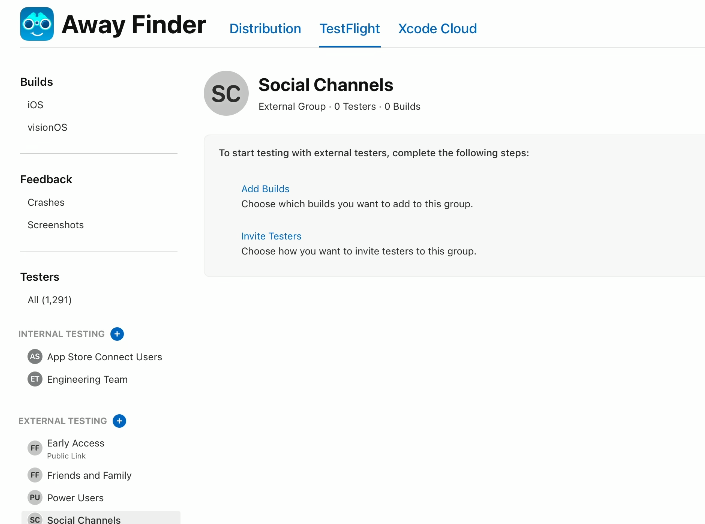This screenshot has height=524, width=705.
Task: Click the SC avatar in the sidebar
Action: [x=35, y=519]
